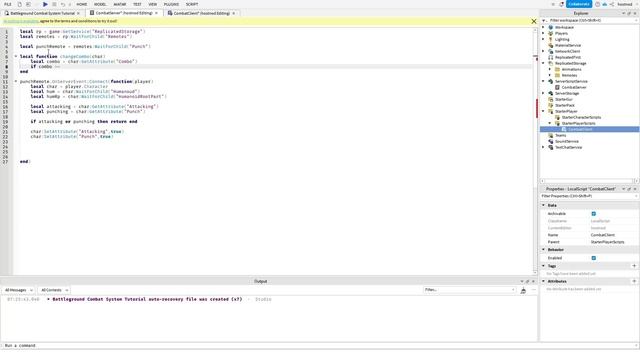Click the icon right of New file
Image resolution: width=640 pixels, height=360 pixels.
point(28,4)
